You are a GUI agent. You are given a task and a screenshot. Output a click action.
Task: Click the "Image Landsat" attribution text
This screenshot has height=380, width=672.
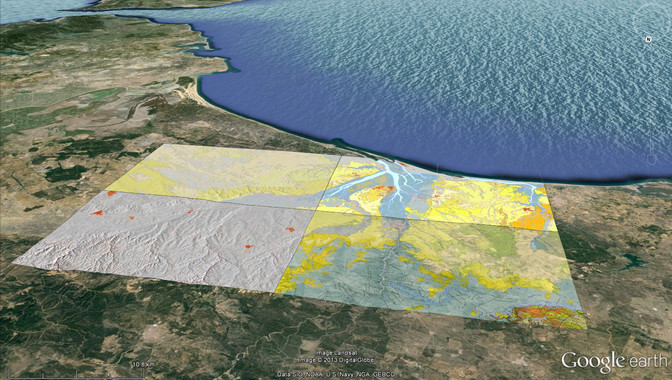336,353
